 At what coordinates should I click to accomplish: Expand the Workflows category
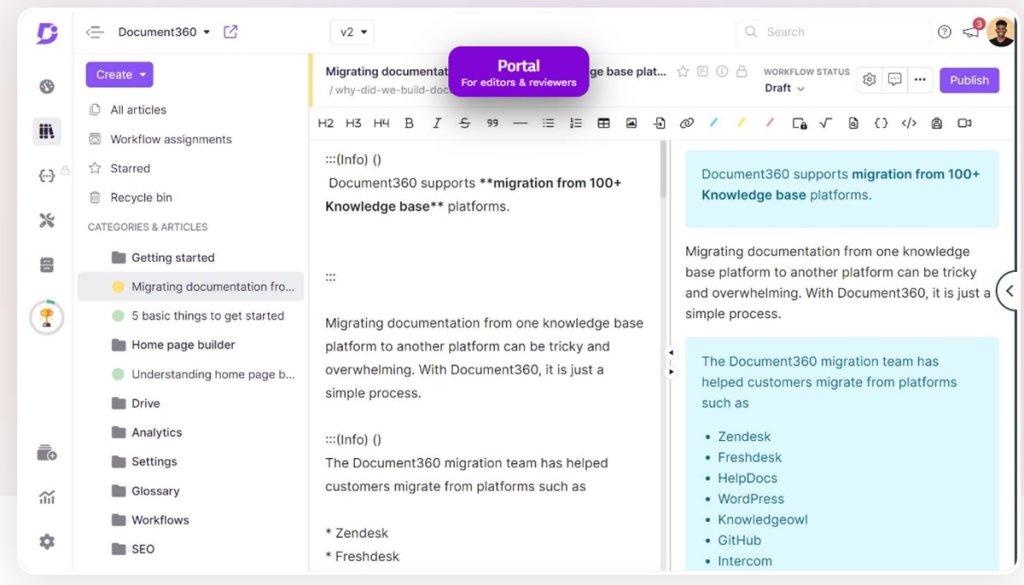tap(151, 520)
